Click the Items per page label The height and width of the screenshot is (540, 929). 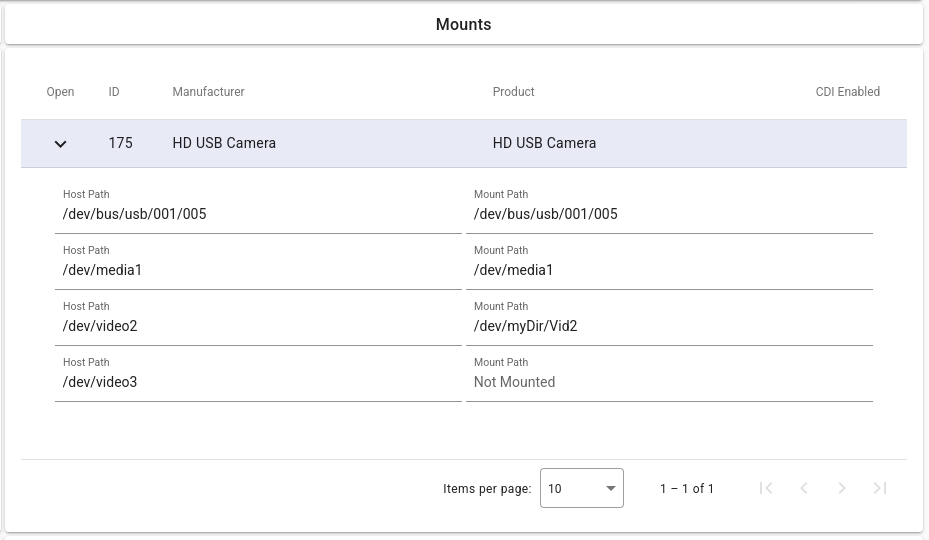(x=487, y=488)
